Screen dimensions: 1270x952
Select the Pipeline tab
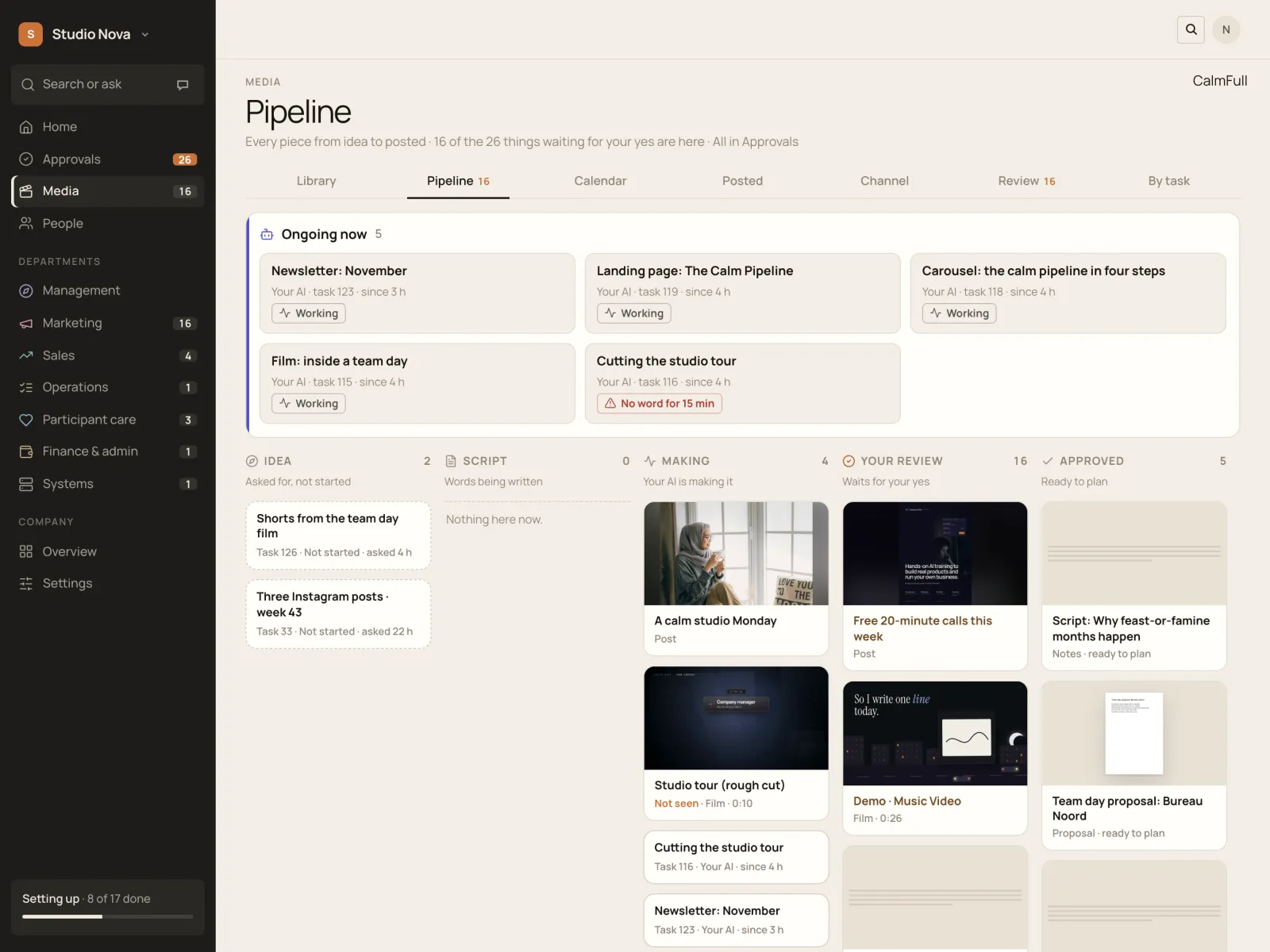458,181
